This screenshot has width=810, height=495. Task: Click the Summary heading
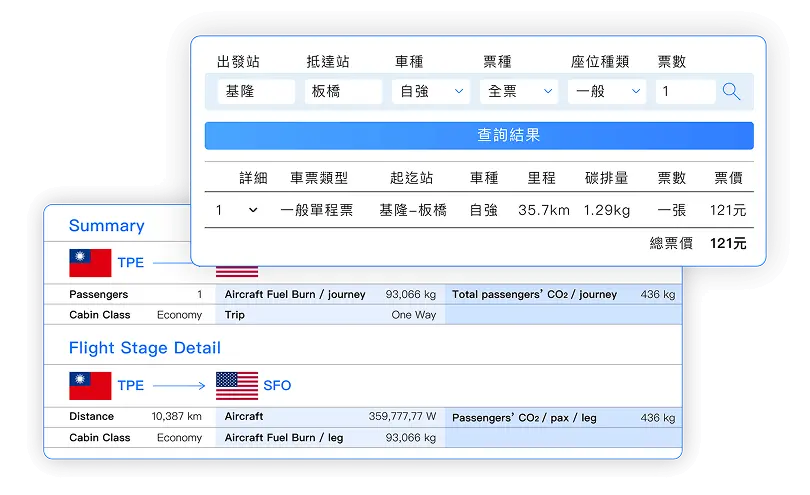click(106, 226)
